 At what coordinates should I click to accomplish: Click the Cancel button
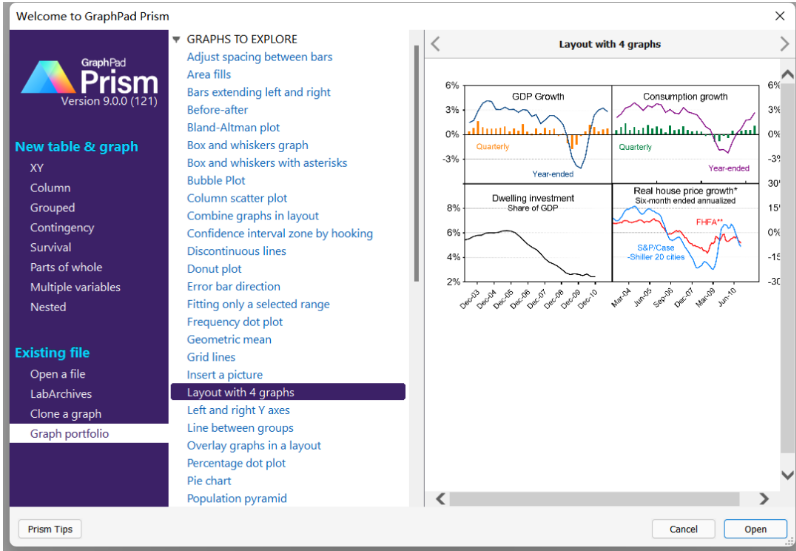click(x=683, y=529)
